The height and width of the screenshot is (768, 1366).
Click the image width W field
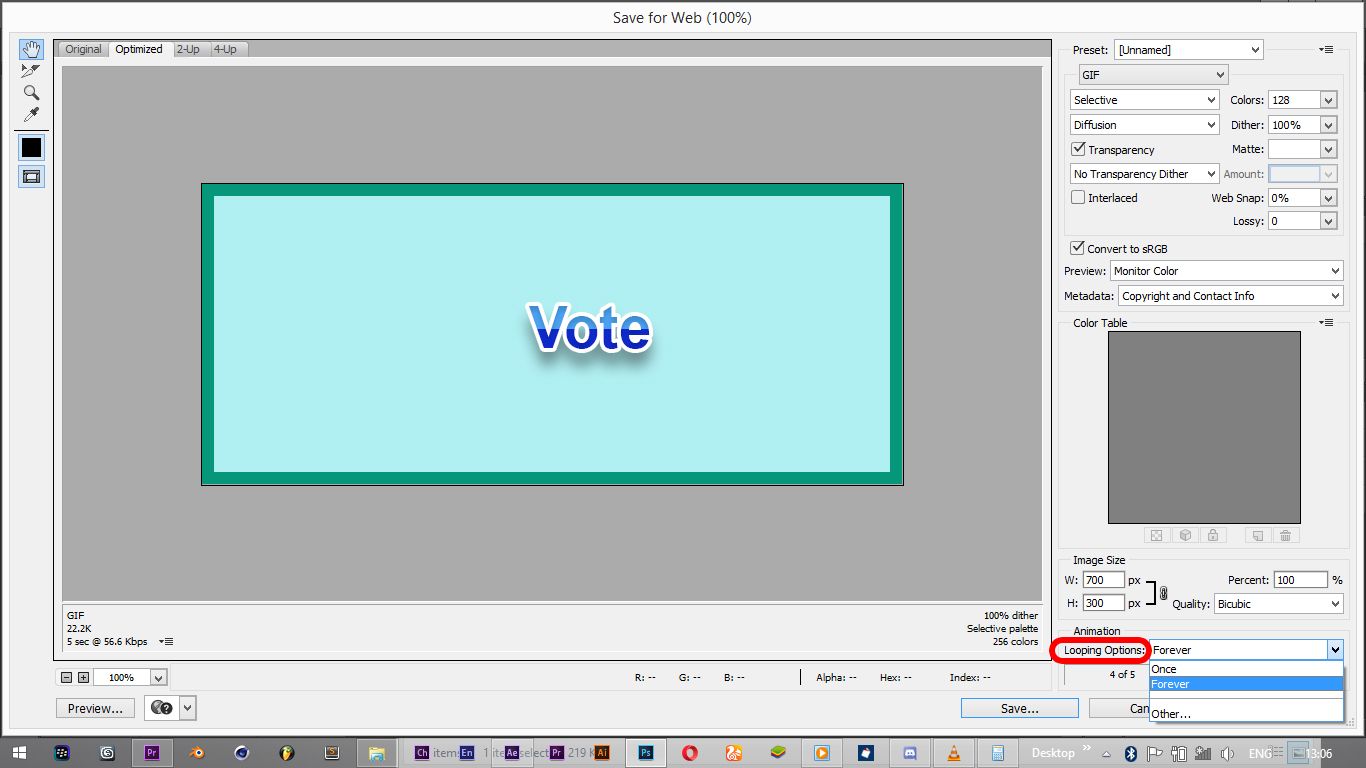pyautogui.click(x=1103, y=580)
